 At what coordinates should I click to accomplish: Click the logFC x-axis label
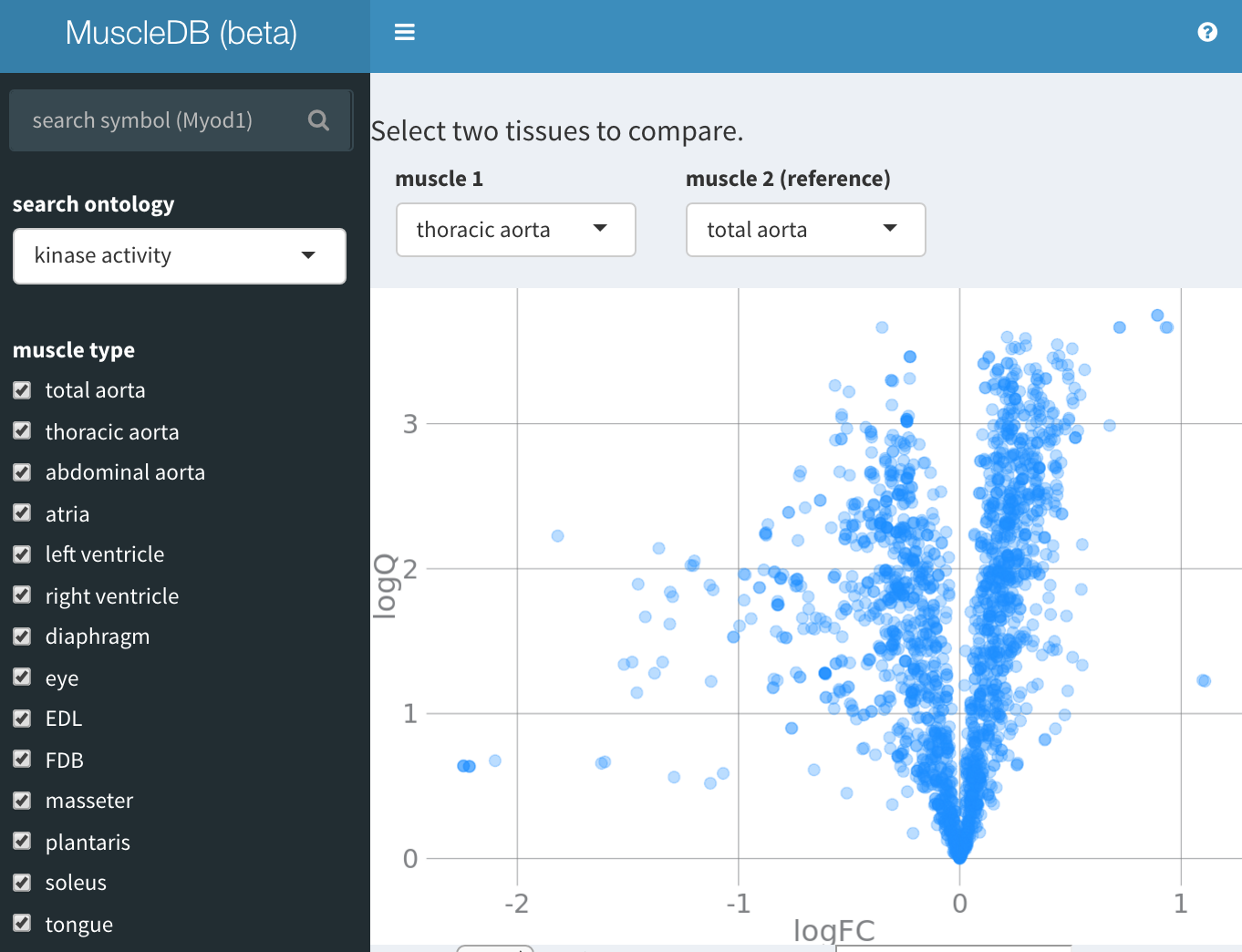[x=833, y=931]
